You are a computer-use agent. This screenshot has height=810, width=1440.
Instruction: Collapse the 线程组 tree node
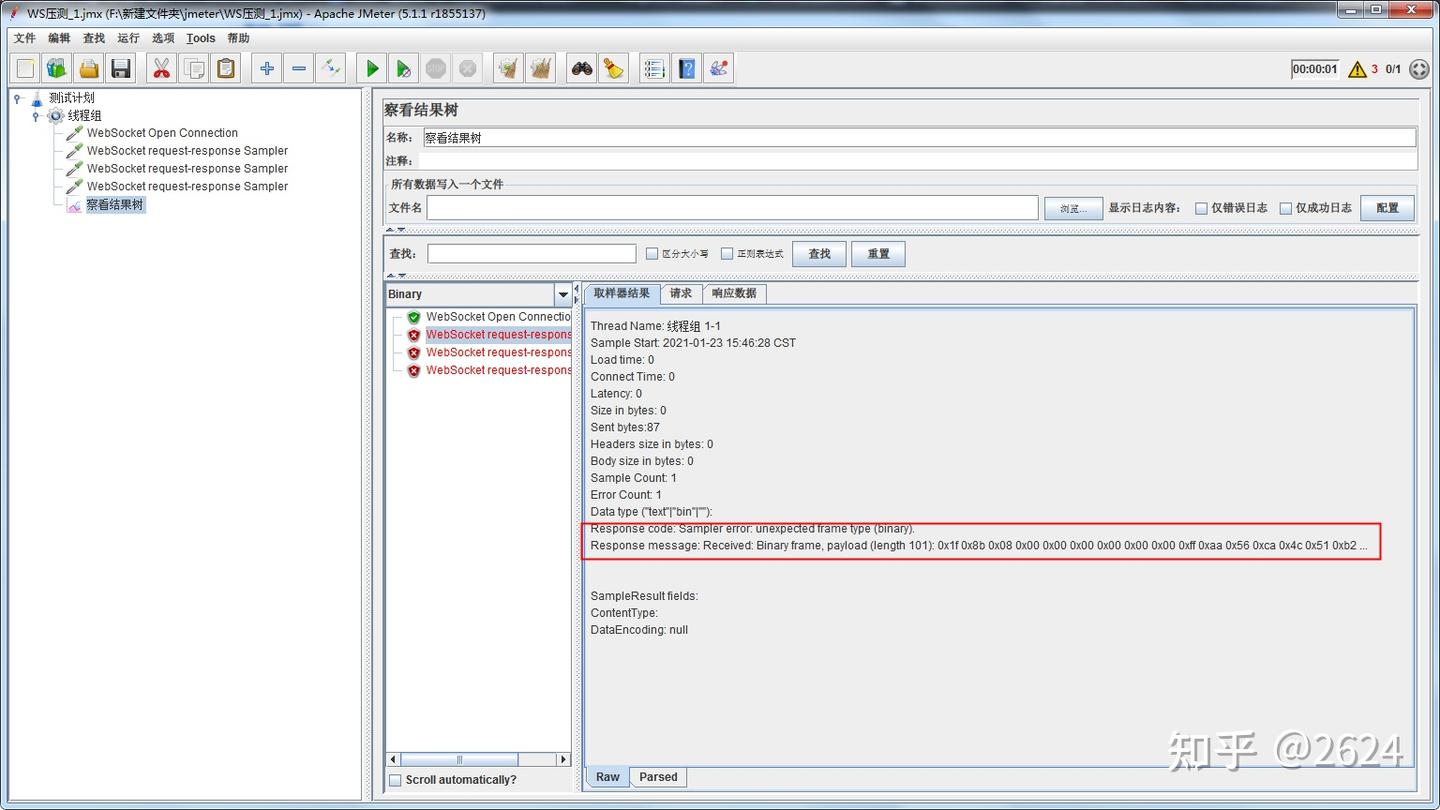[35, 116]
